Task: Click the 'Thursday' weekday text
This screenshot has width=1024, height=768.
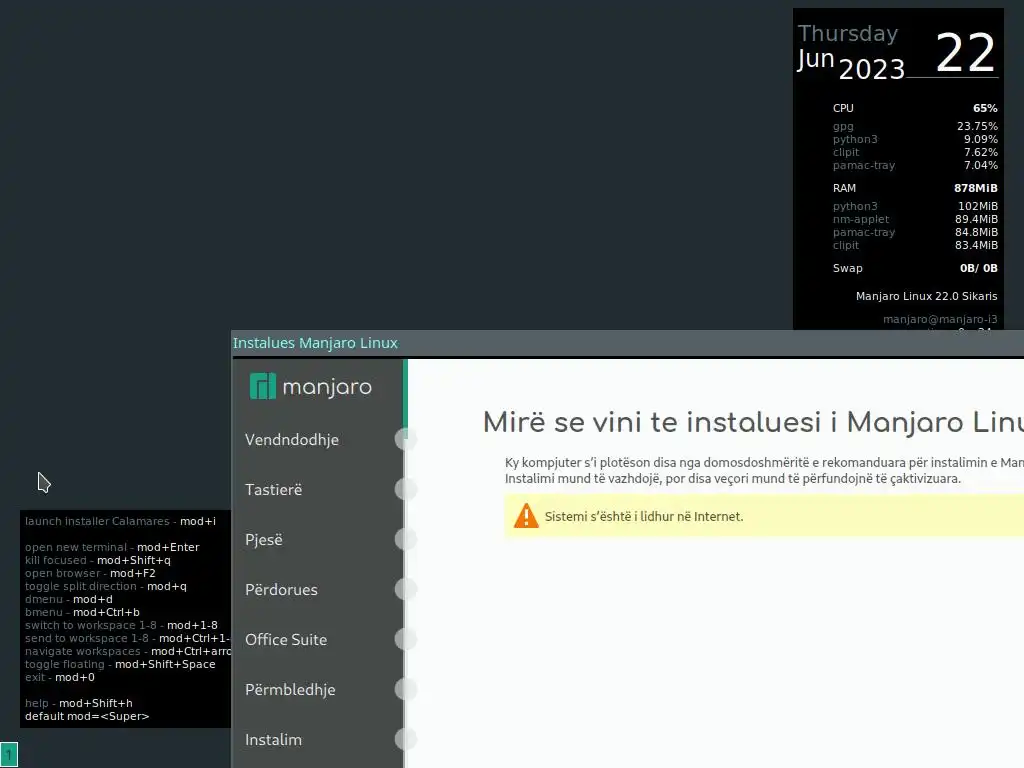Action: point(848,33)
